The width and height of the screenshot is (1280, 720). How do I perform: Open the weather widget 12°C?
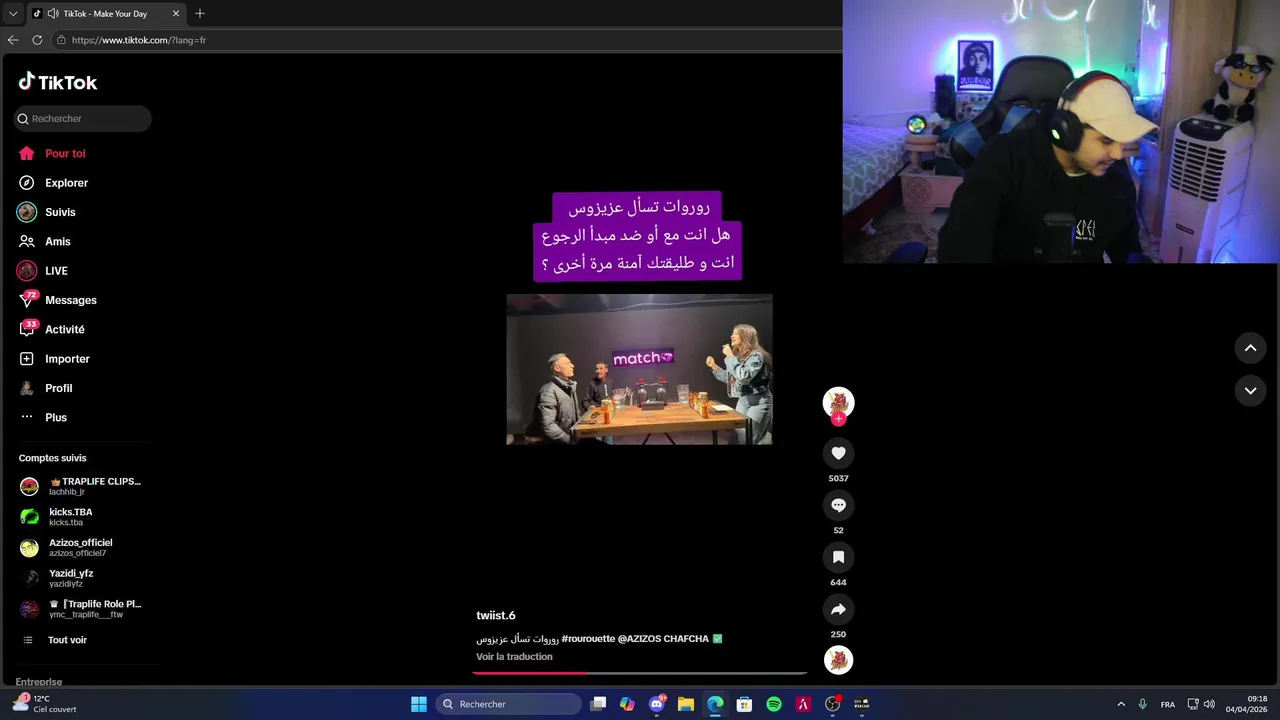44,704
